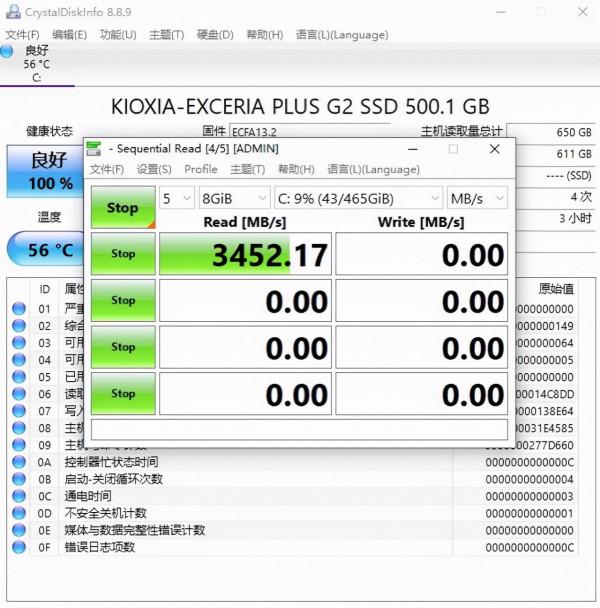Click the CrystalDiskMark app icon in title bar
The width and height of the screenshot is (600, 608).
(95, 149)
